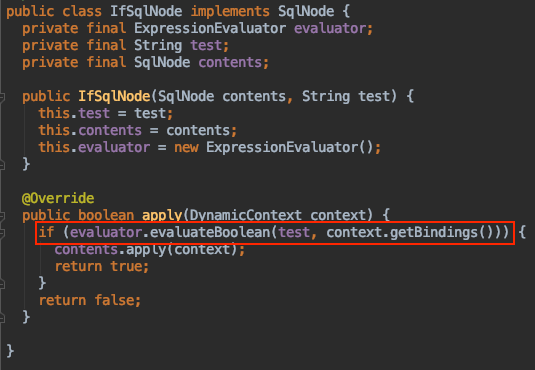Collapse the IfSqlNode constructor fold marker
The width and height of the screenshot is (535, 370).
coord(2,97)
